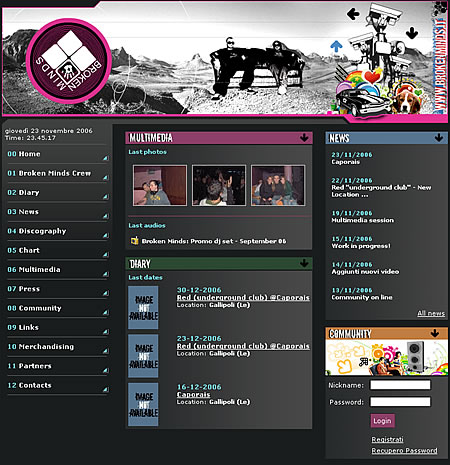Click the red heart graphic in banner
The width and height of the screenshot is (450, 465).
point(373,76)
